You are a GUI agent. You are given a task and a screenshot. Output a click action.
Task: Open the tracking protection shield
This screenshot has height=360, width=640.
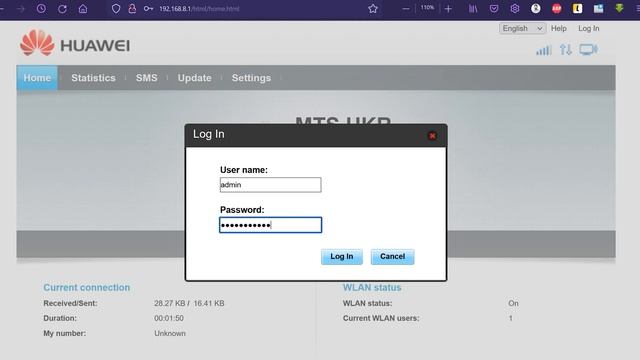click(116, 9)
